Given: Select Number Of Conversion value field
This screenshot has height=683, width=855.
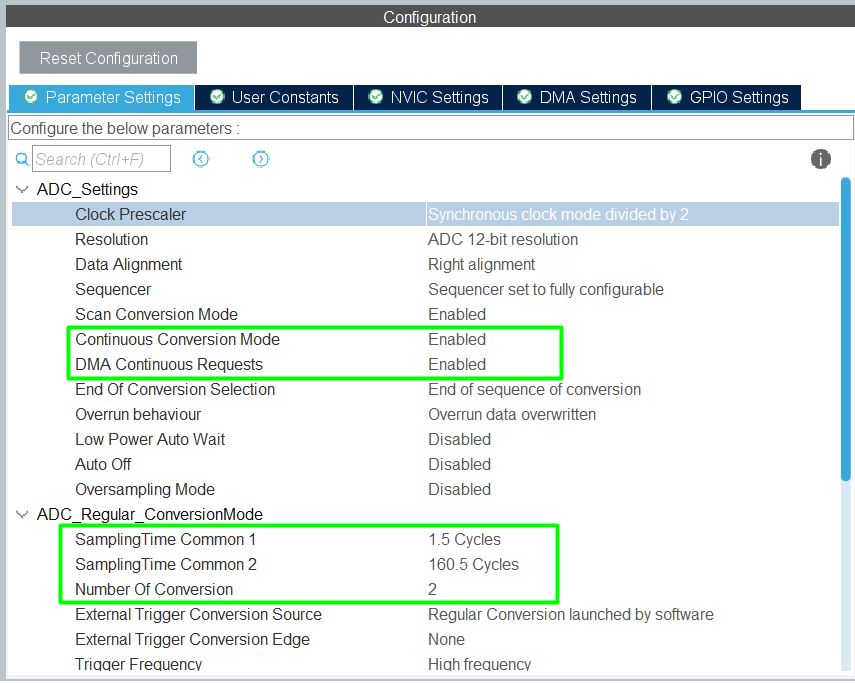Looking at the screenshot, I should coord(433,589).
